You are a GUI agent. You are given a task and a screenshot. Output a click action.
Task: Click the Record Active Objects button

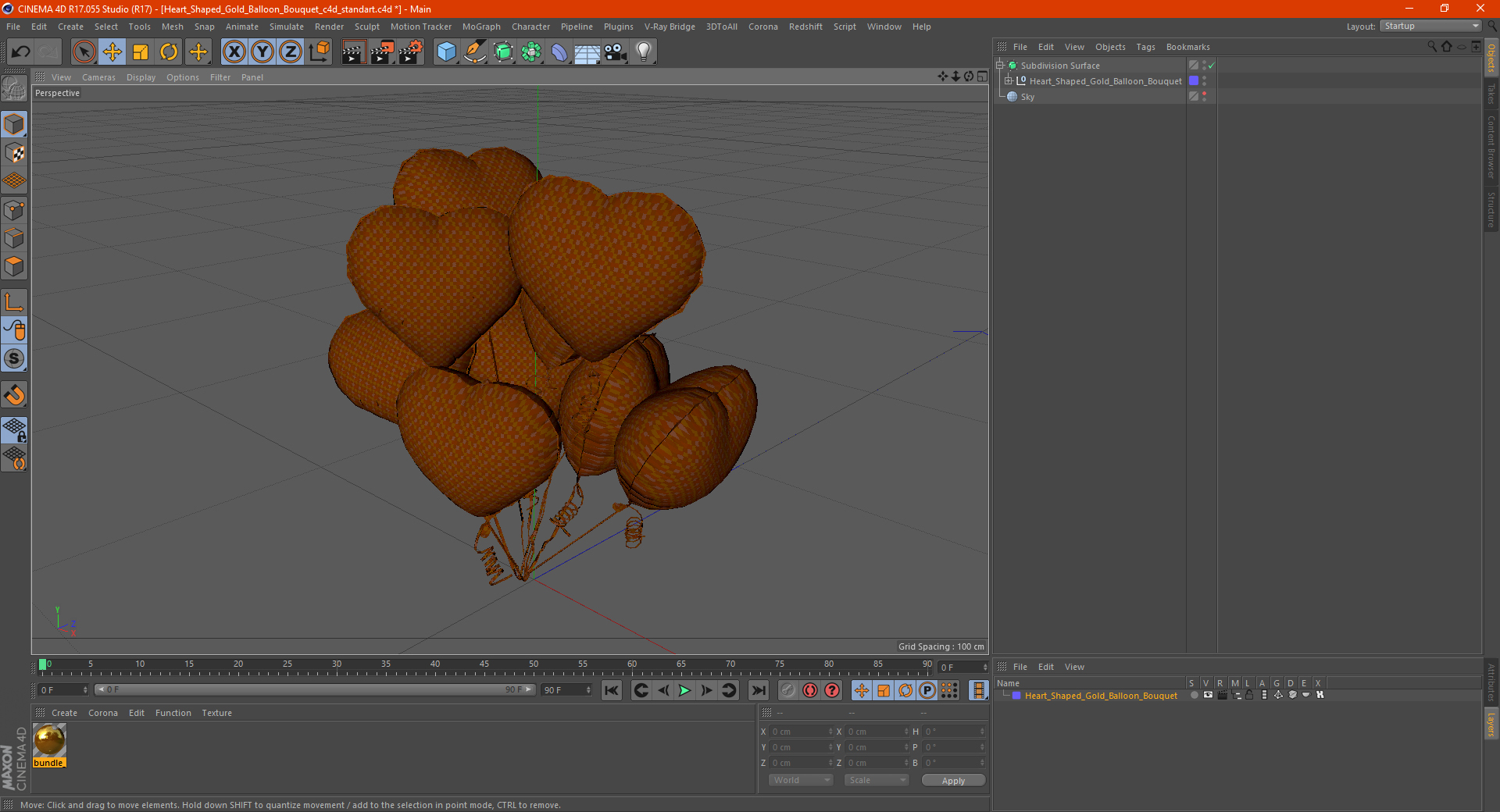click(788, 690)
